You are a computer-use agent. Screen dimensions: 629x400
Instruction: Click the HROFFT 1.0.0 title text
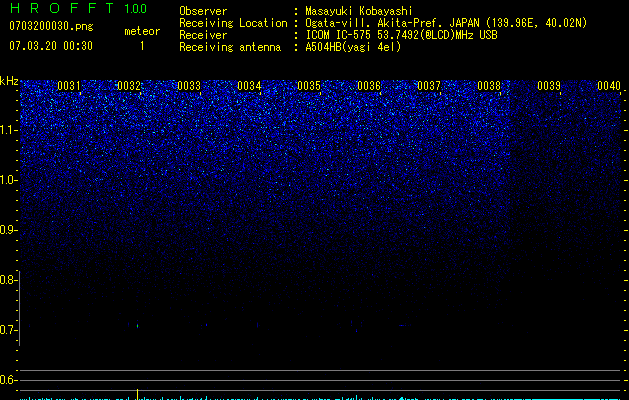pyautogui.click(x=78, y=8)
